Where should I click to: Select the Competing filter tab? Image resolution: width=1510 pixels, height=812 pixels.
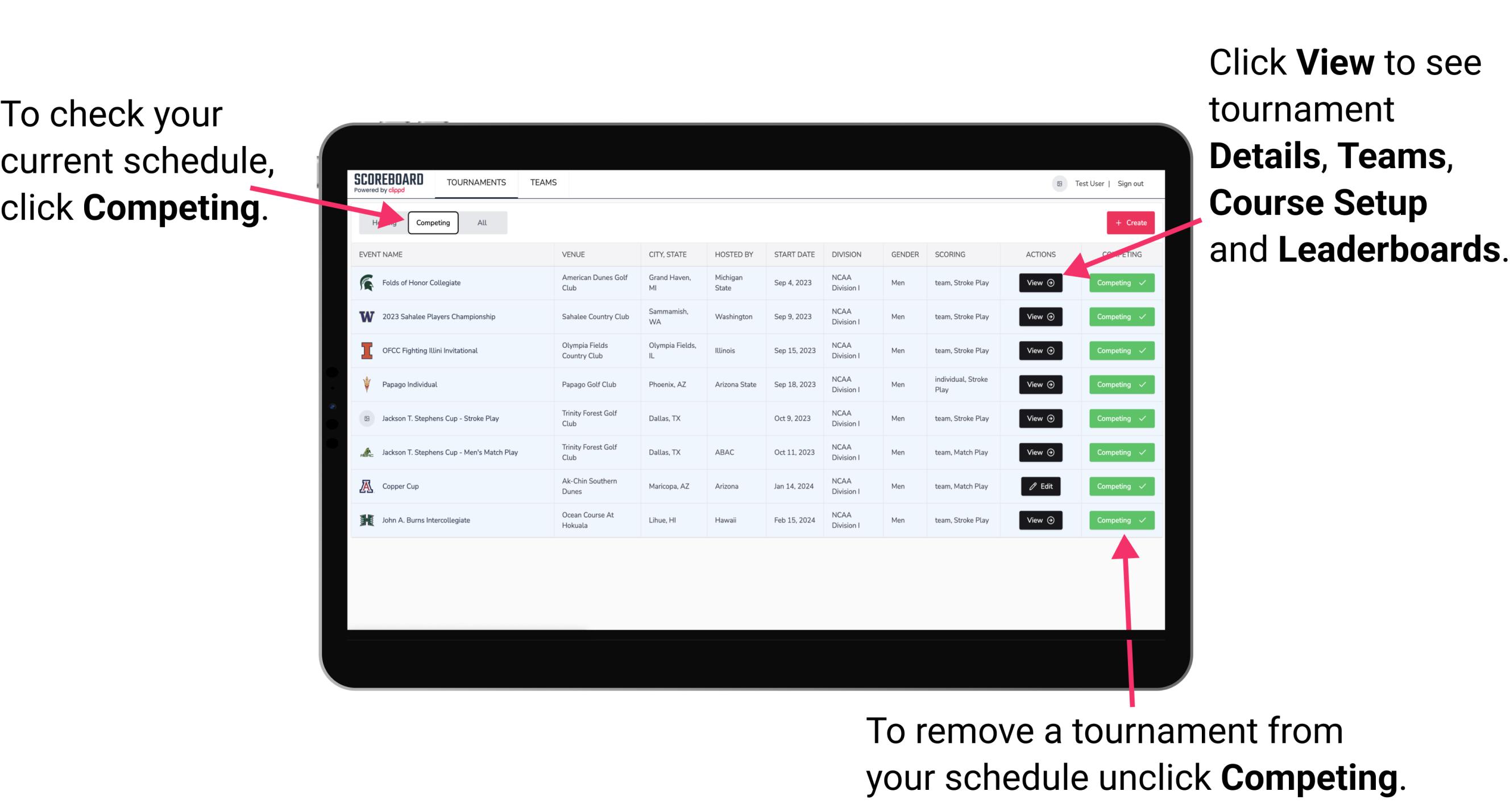[431, 222]
